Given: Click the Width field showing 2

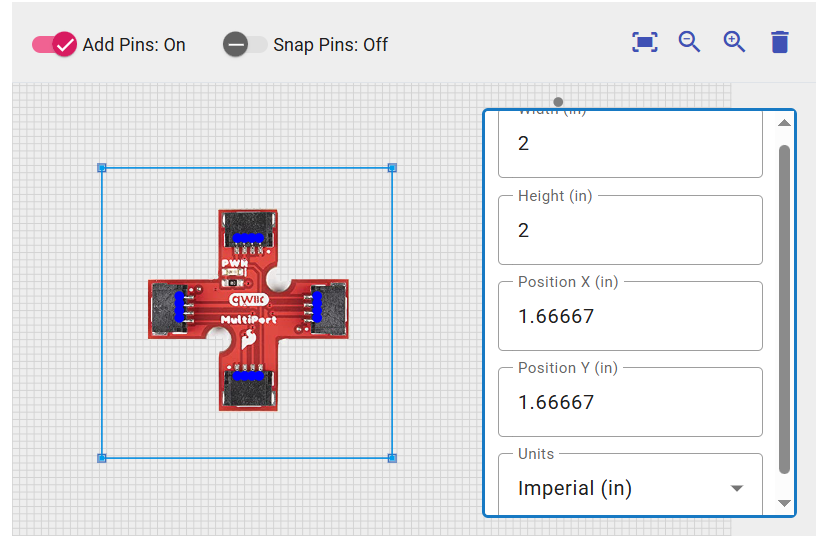Looking at the screenshot, I should [x=630, y=144].
